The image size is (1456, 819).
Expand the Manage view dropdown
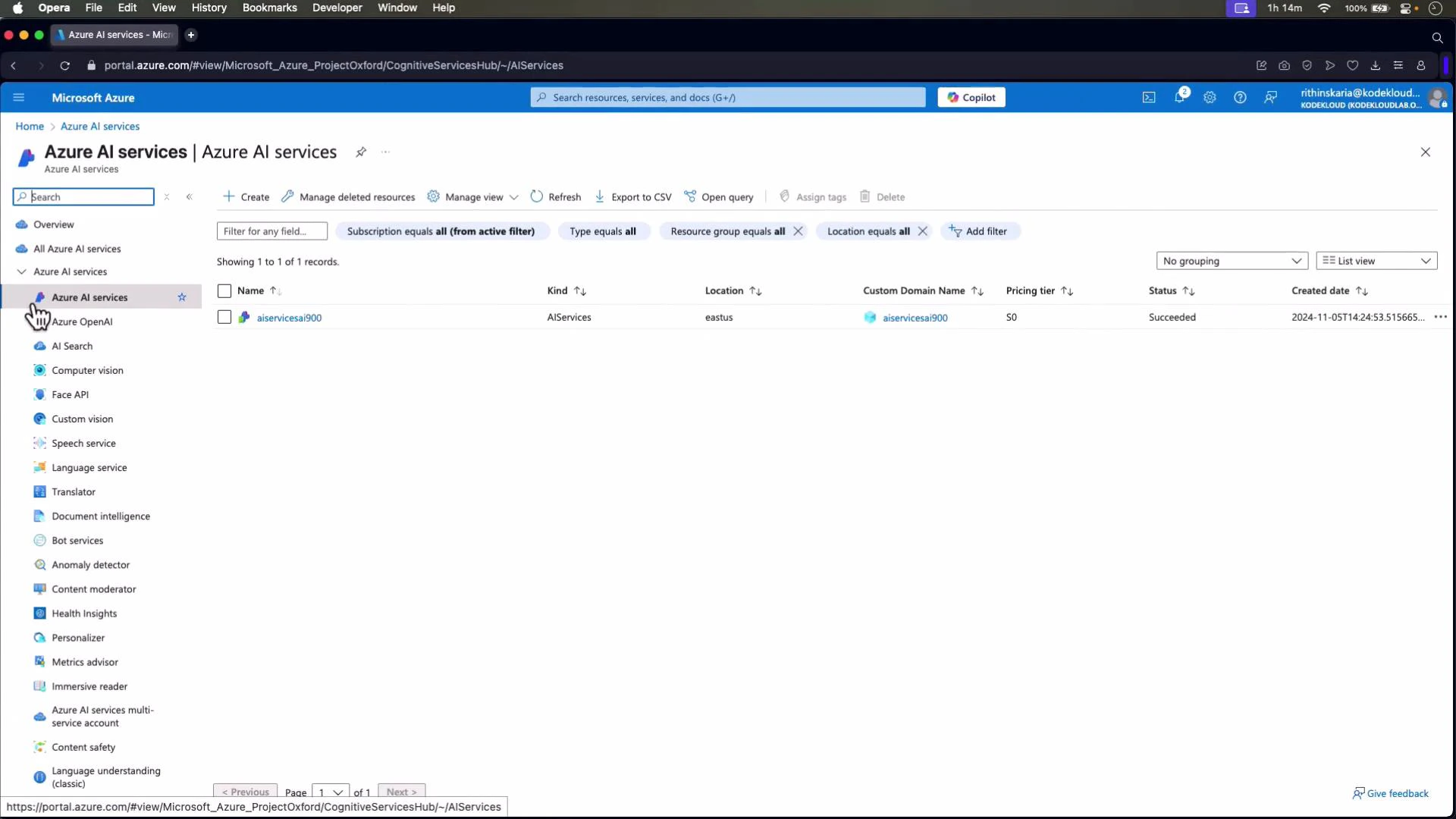point(473,197)
